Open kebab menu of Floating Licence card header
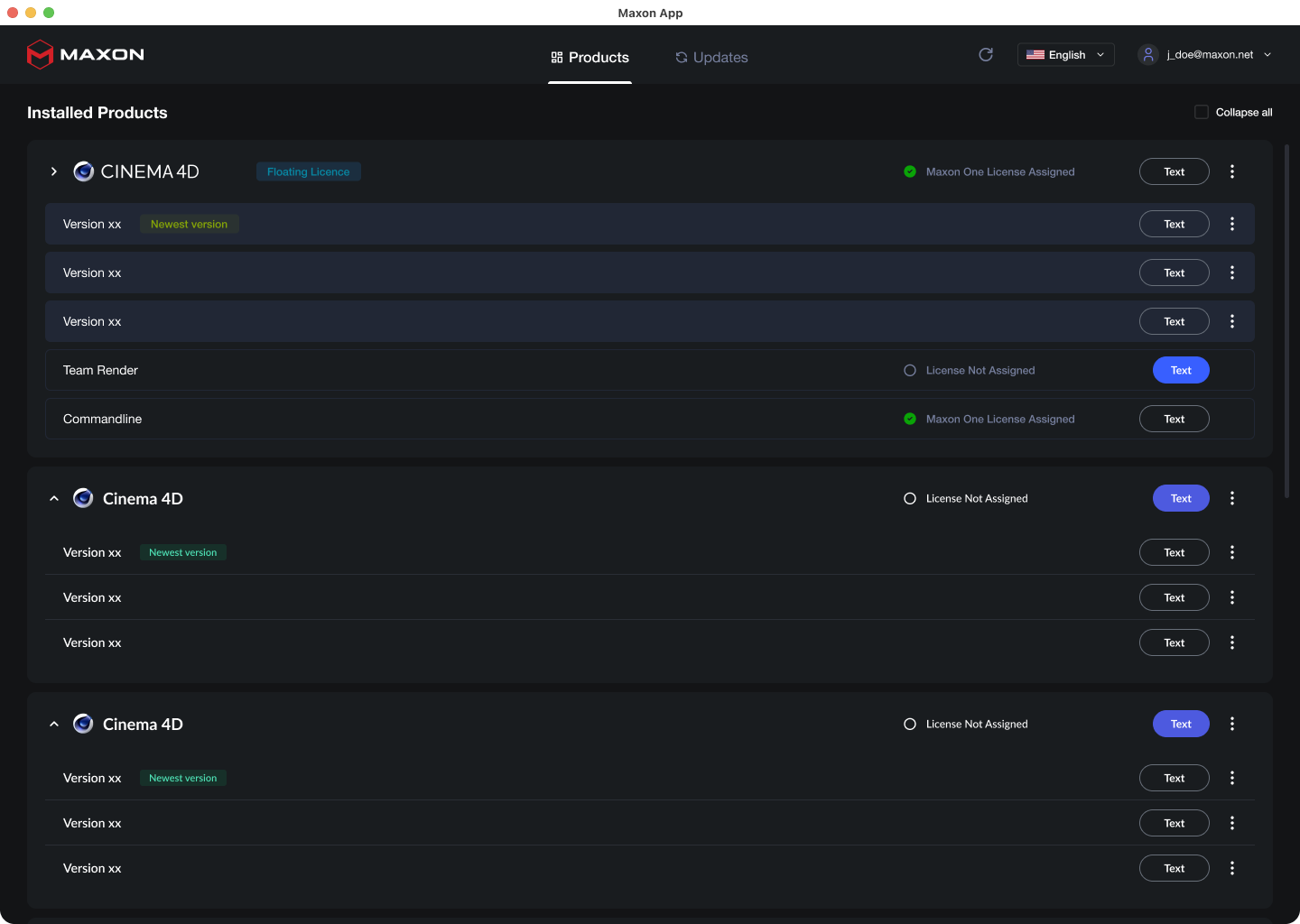This screenshot has width=1300, height=924. (1232, 171)
